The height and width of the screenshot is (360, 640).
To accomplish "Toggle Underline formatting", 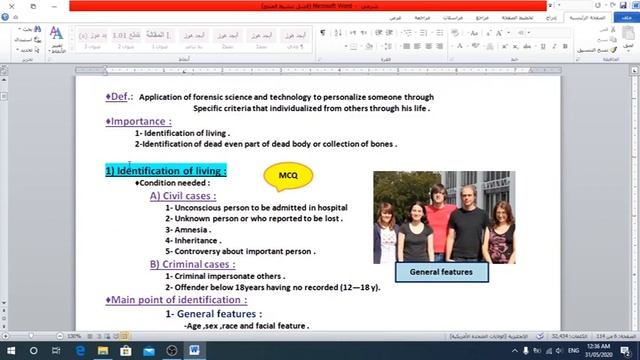I will pyautogui.click(x=543, y=46).
